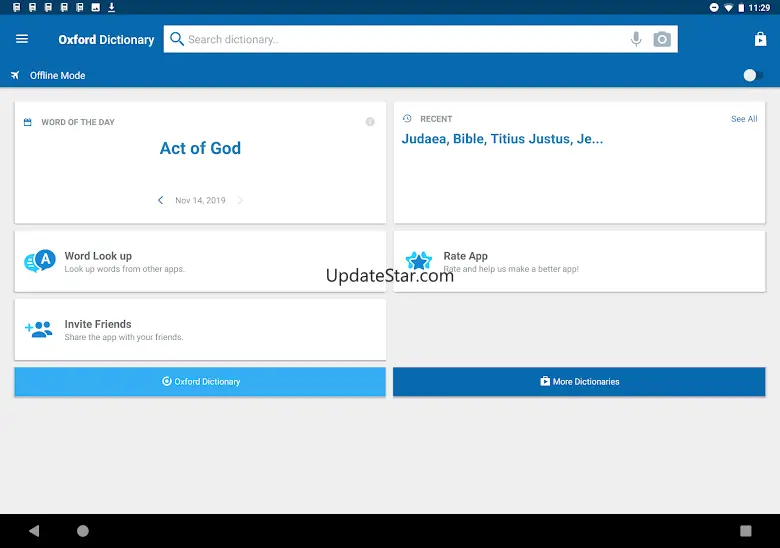Go to previous Word of the Day
This screenshot has width=780, height=548.
click(160, 200)
